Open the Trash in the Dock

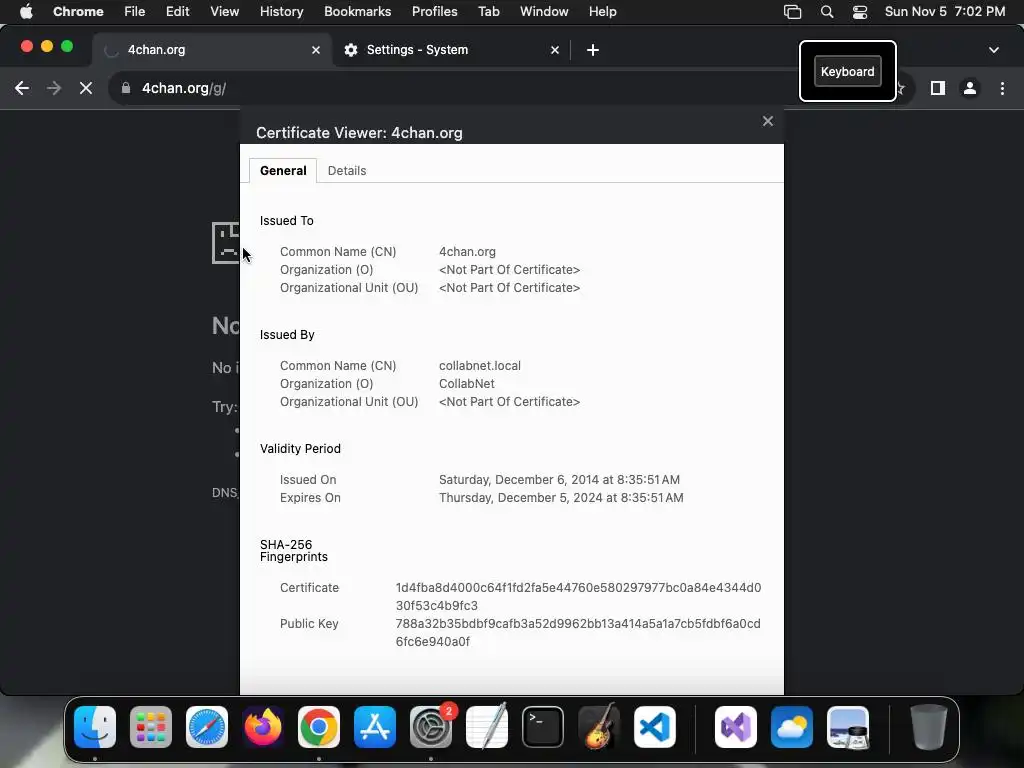[x=929, y=727]
